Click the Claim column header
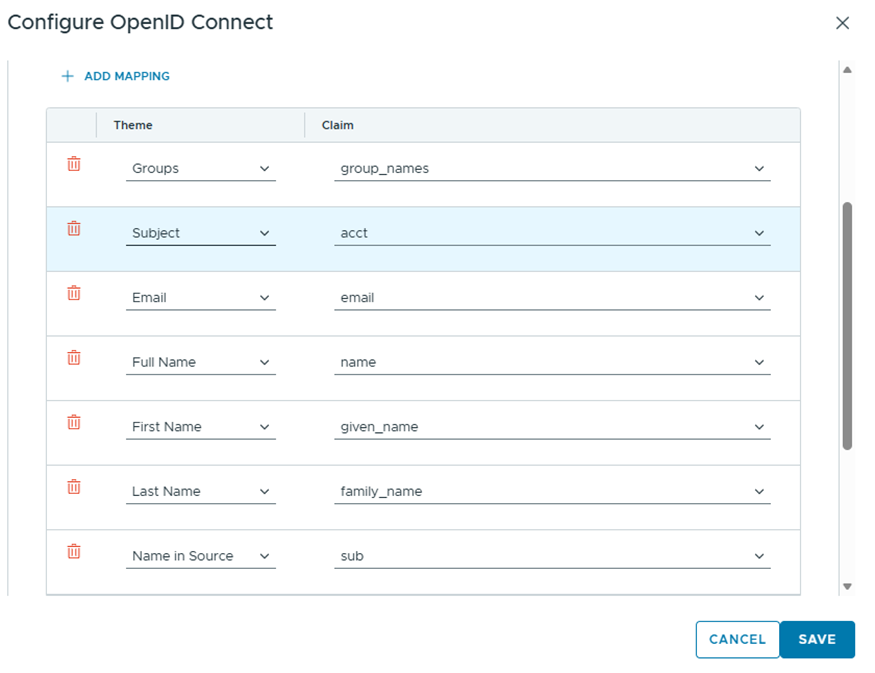Viewport: 875px width, 673px height. pyautogui.click(x=338, y=126)
